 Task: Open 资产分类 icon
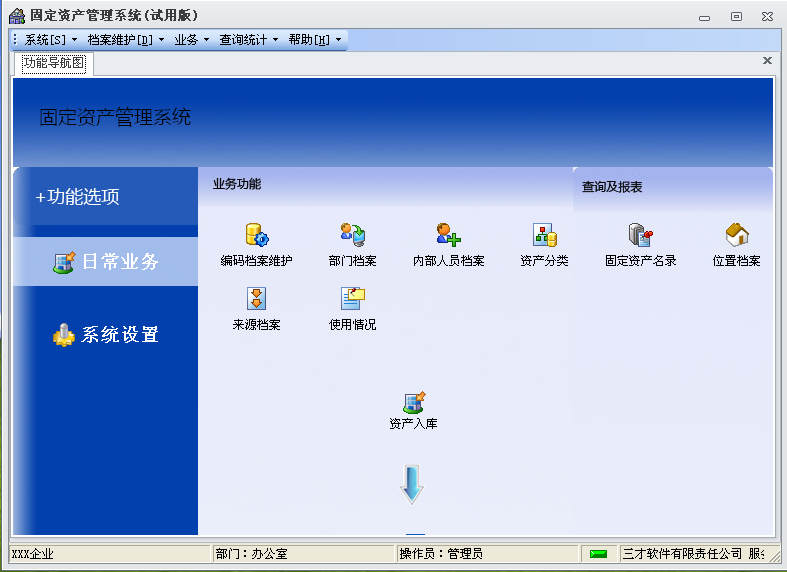[x=545, y=235]
